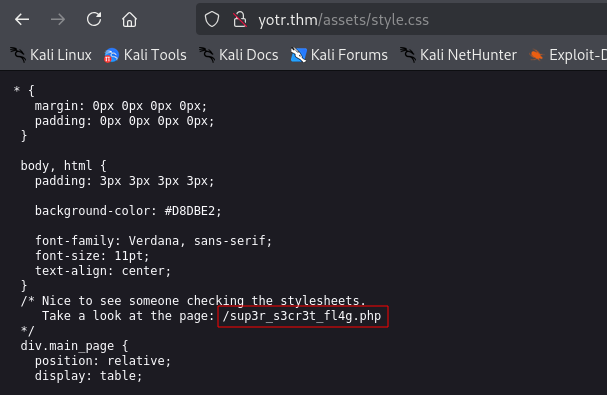Click the display: table line
Image resolution: width=607 pixels, height=395 pixels.
click(x=89, y=376)
